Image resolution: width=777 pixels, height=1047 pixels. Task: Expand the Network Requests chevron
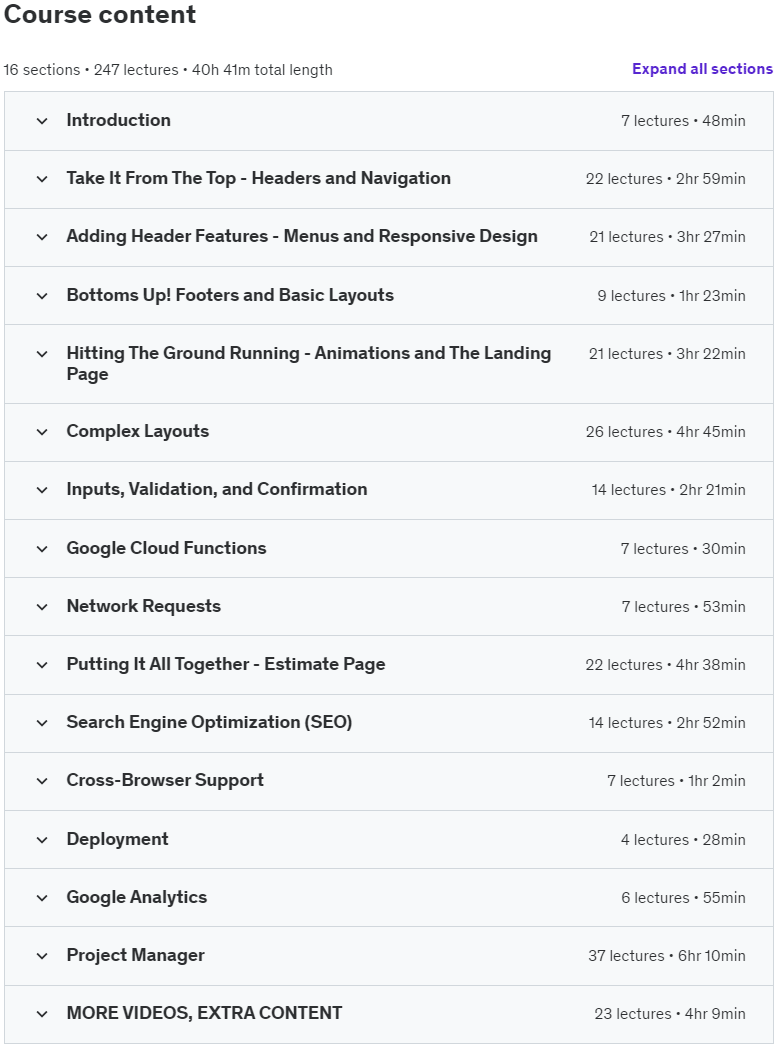coord(42,607)
